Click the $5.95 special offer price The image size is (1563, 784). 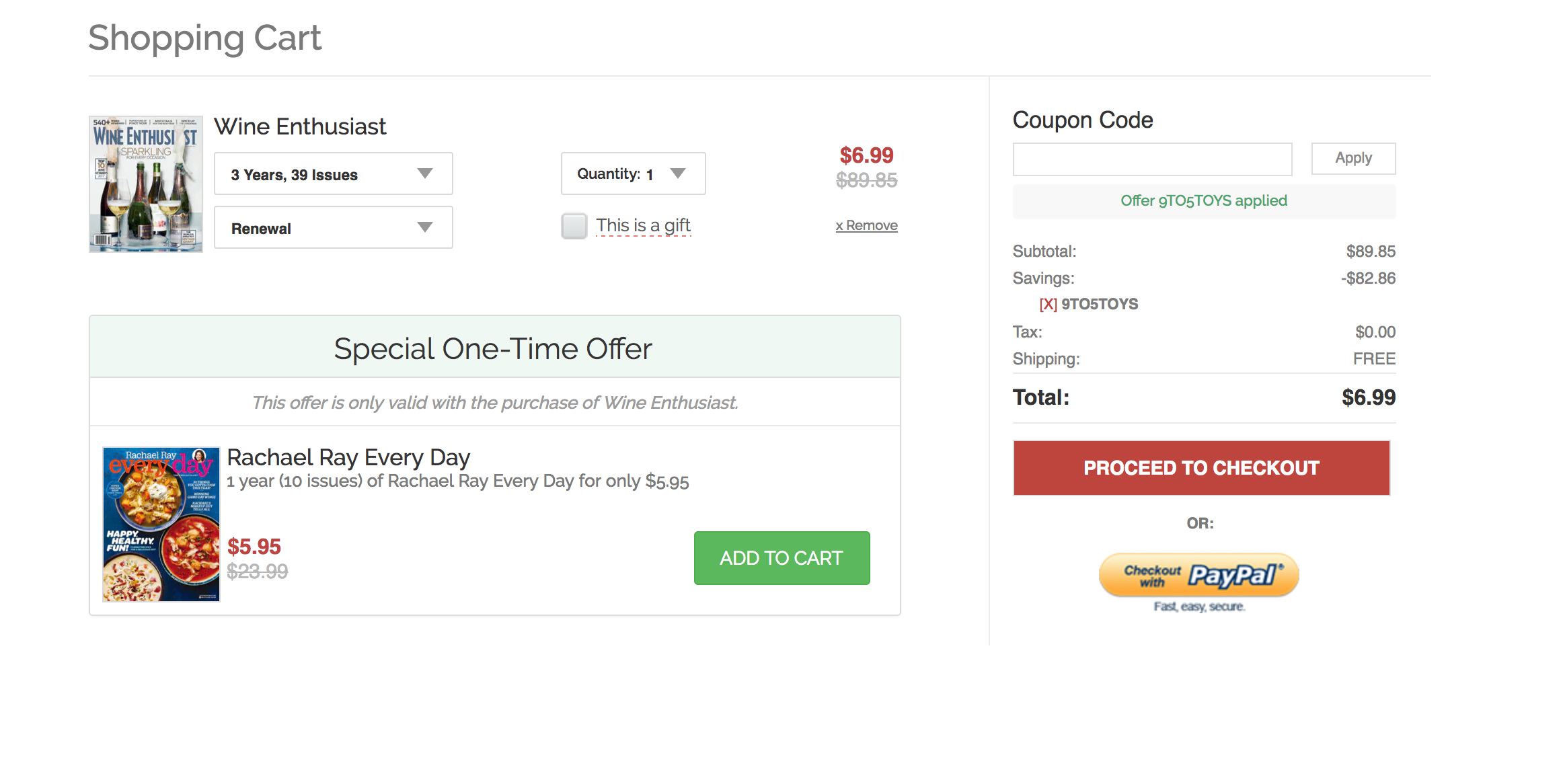tap(254, 547)
